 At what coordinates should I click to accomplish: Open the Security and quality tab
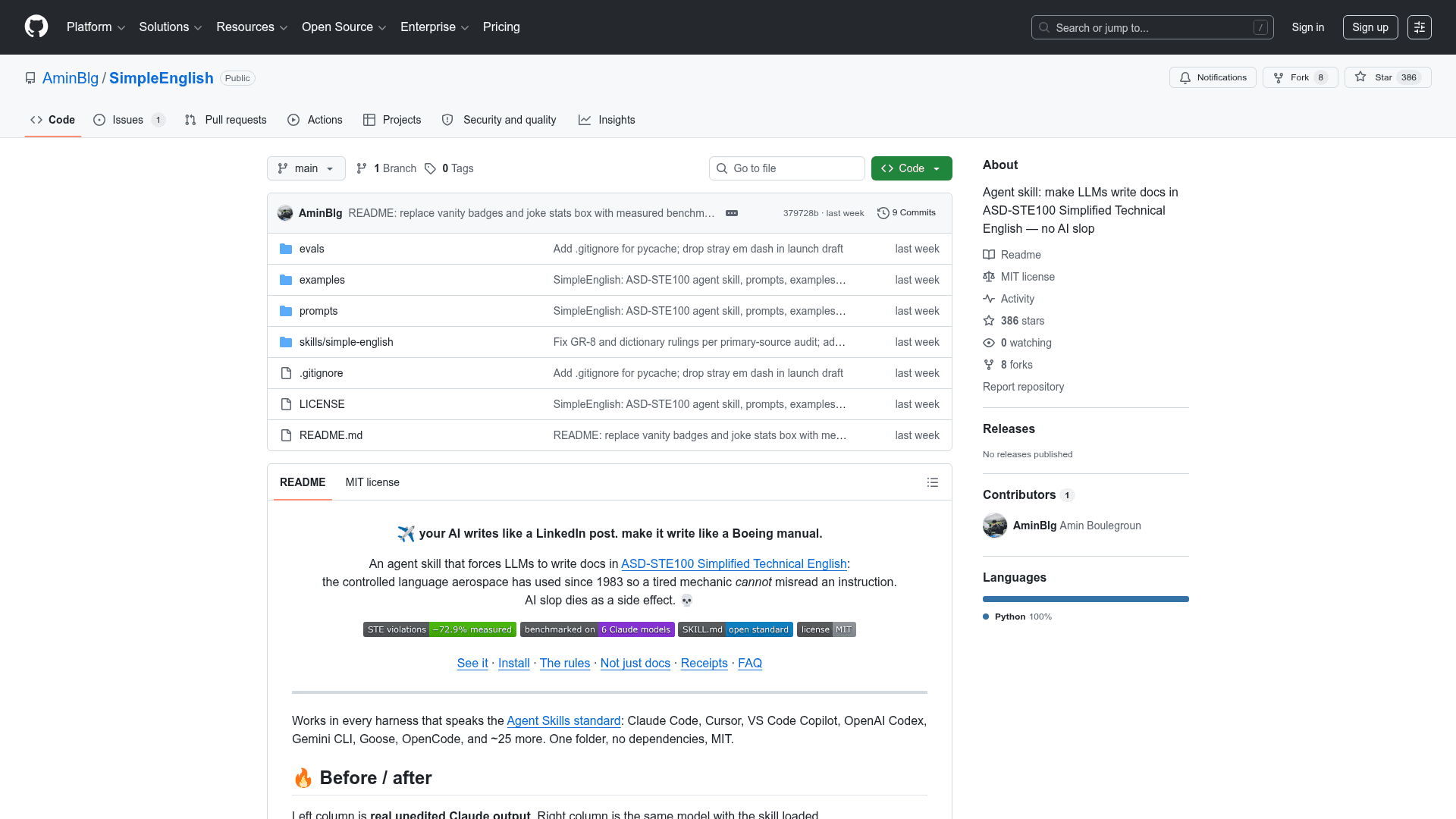click(x=499, y=120)
